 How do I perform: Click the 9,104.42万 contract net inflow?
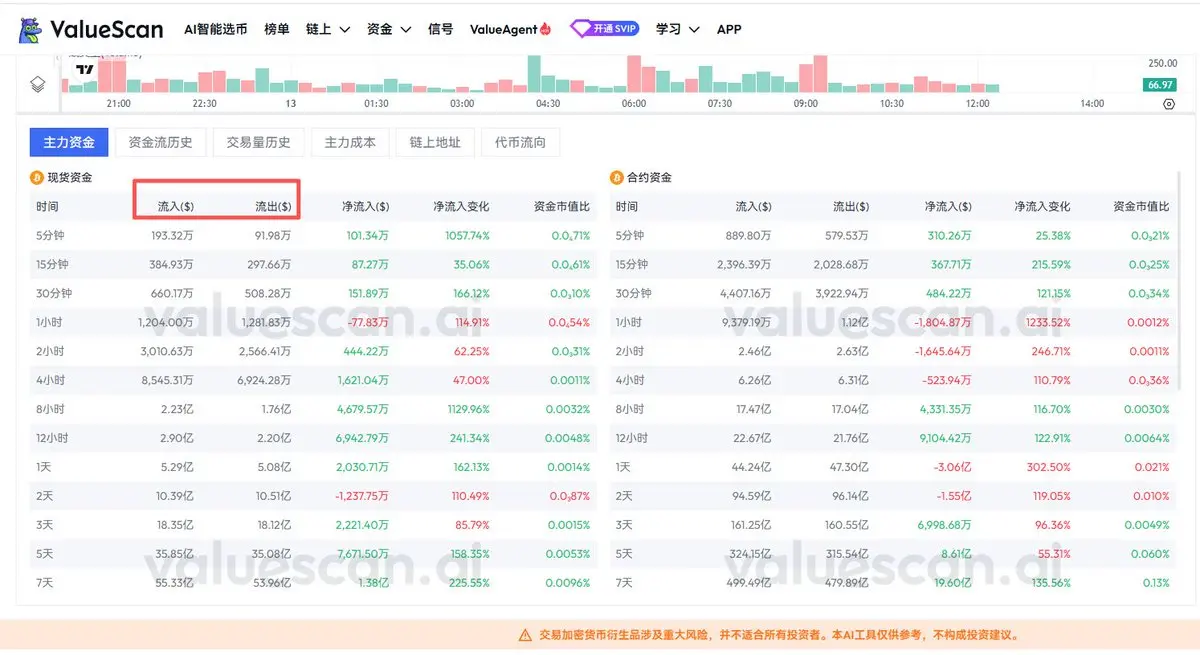[x=944, y=439]
